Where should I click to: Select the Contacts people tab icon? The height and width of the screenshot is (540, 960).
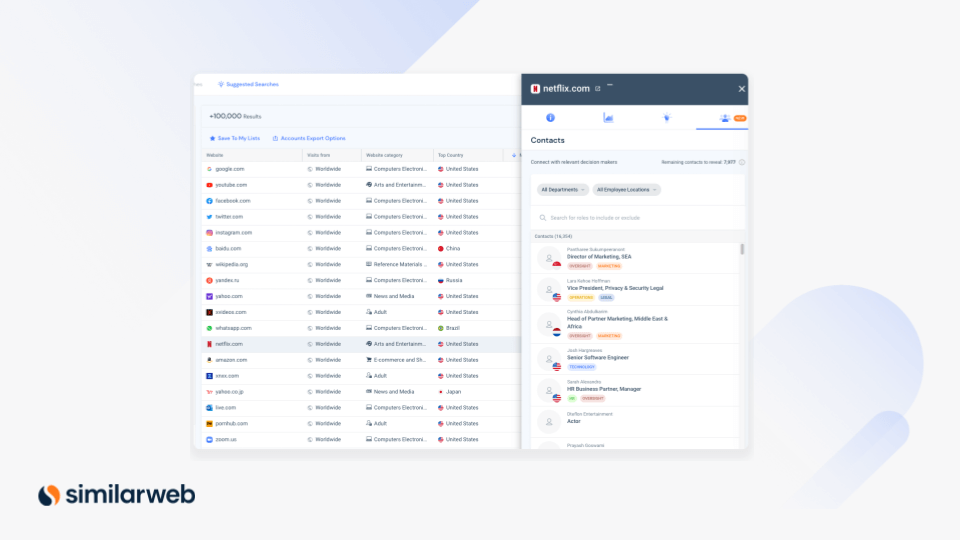[x=725, y=118]
